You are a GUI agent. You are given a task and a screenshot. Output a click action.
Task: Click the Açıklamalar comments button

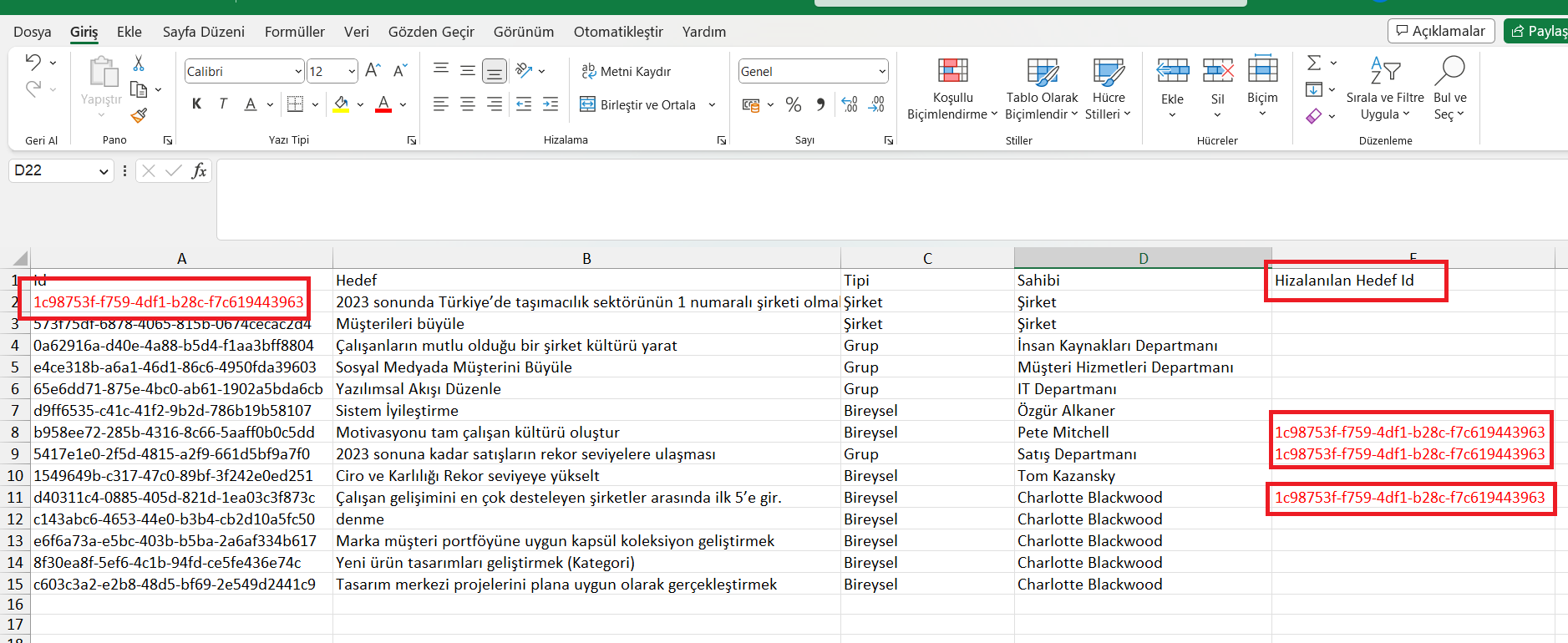1440,31
